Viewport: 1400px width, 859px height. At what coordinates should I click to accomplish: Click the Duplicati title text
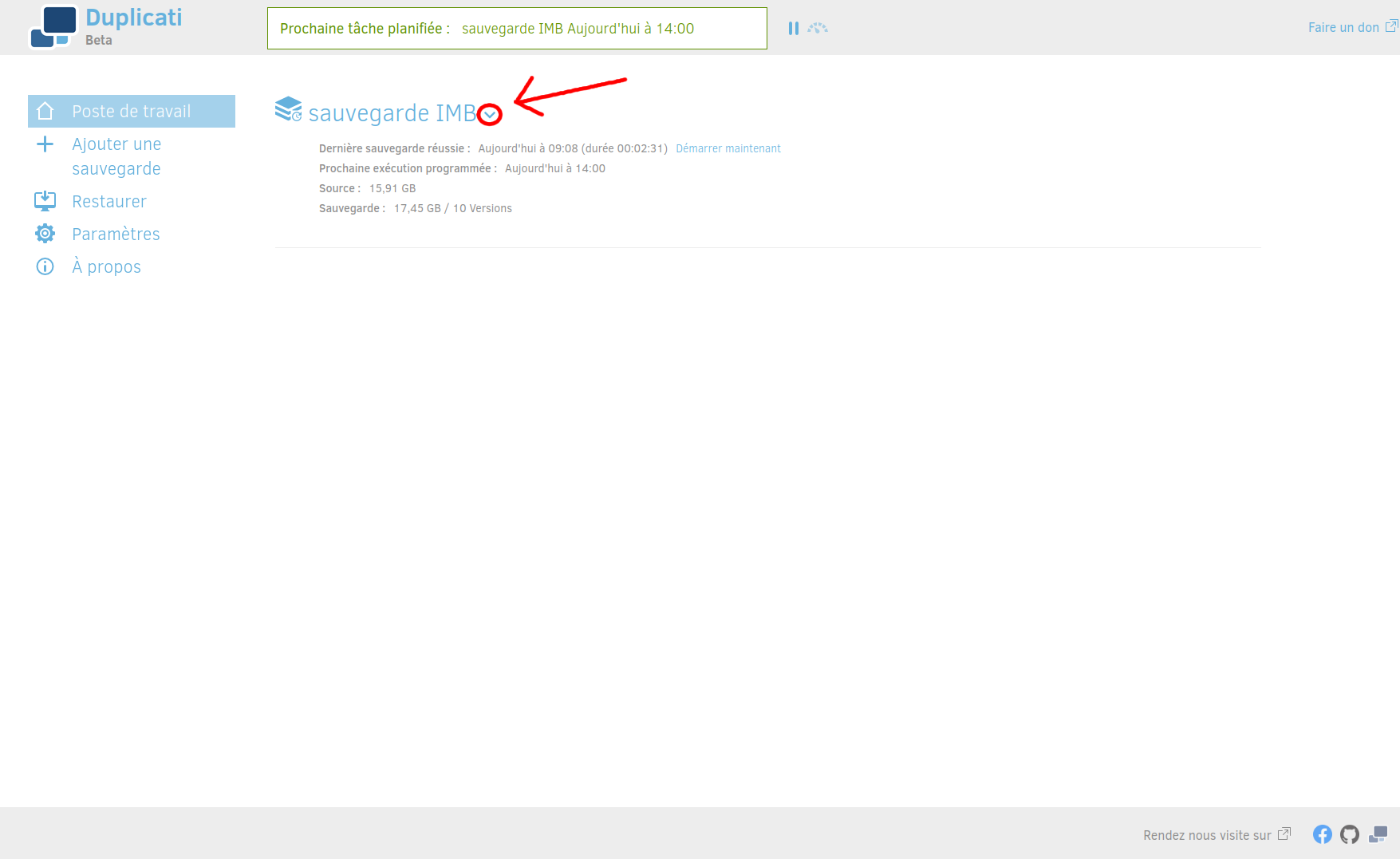(x=134, y=18)
